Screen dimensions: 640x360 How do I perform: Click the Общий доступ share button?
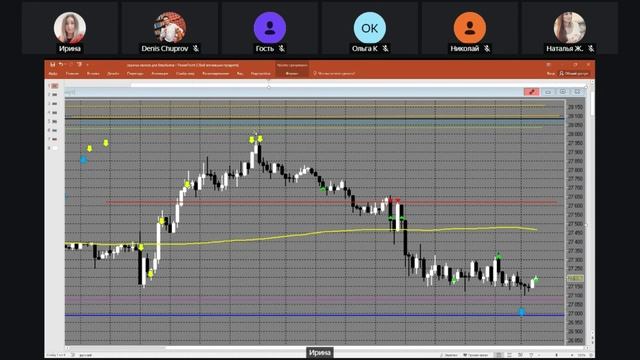[x=574, y=73]
